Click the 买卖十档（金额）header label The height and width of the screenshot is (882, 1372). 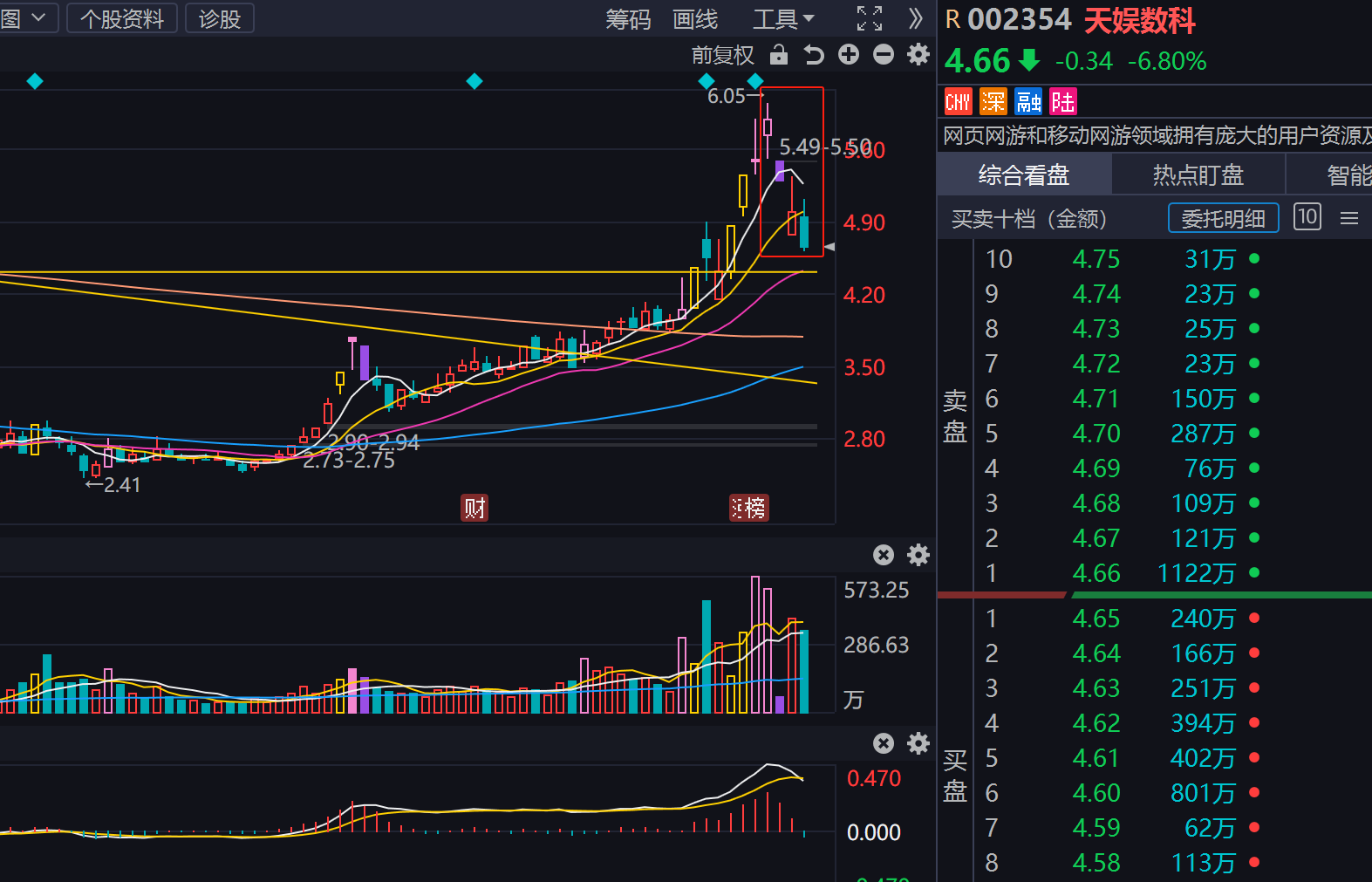coord(1029,218)
